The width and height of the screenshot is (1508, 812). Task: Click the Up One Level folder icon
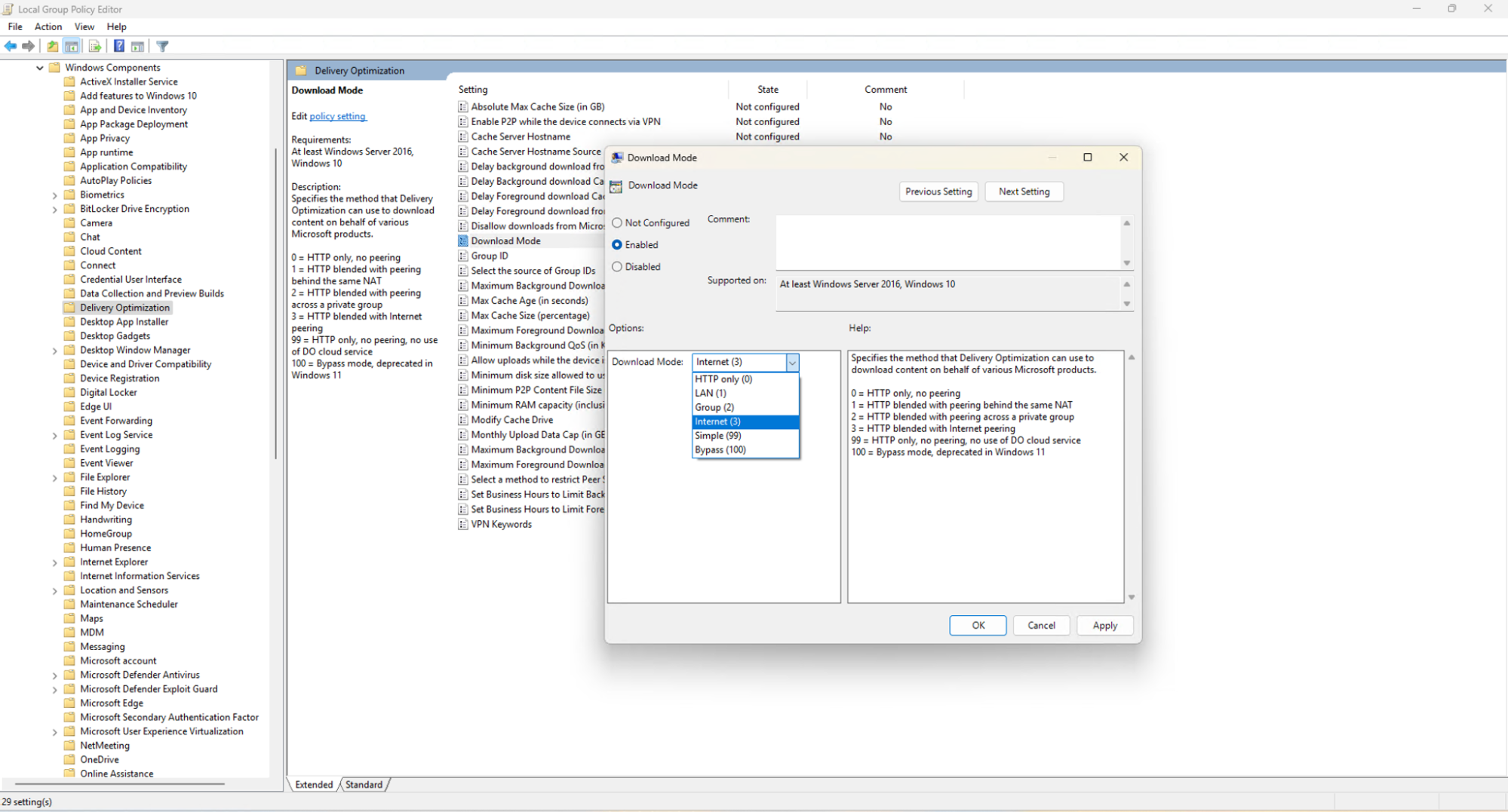pos(53,47)
